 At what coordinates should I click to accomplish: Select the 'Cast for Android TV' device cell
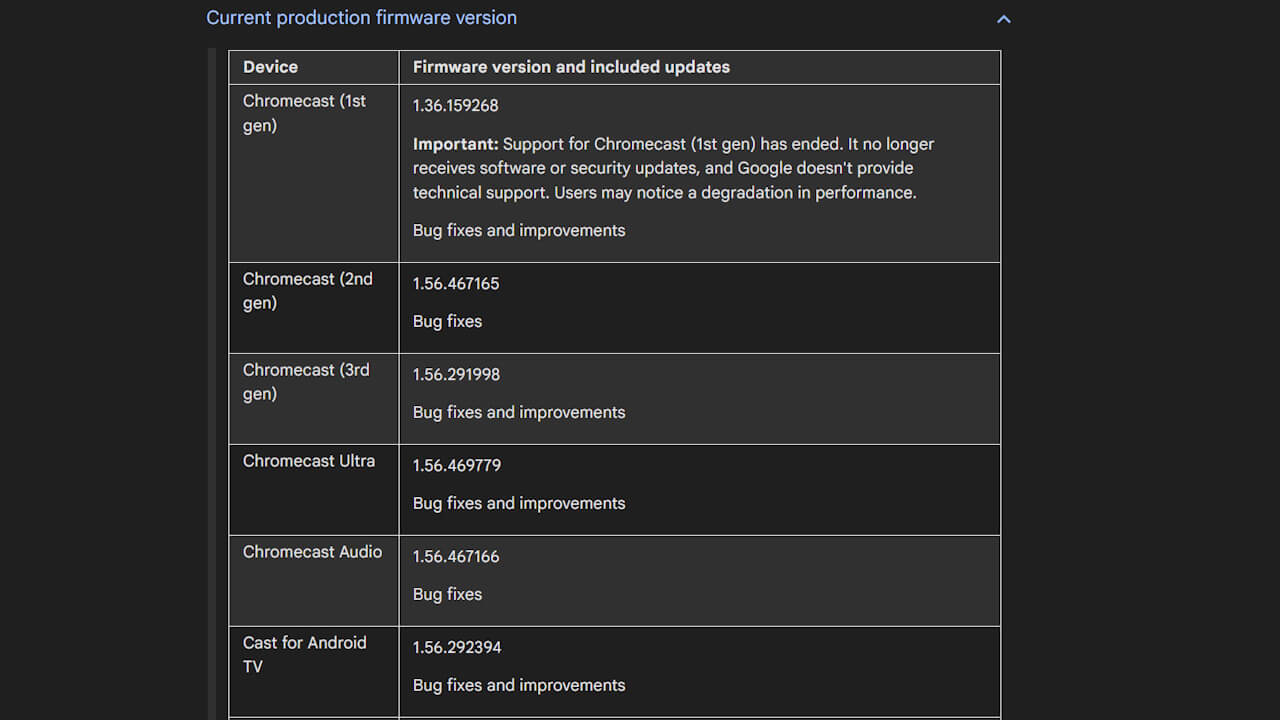304,654
